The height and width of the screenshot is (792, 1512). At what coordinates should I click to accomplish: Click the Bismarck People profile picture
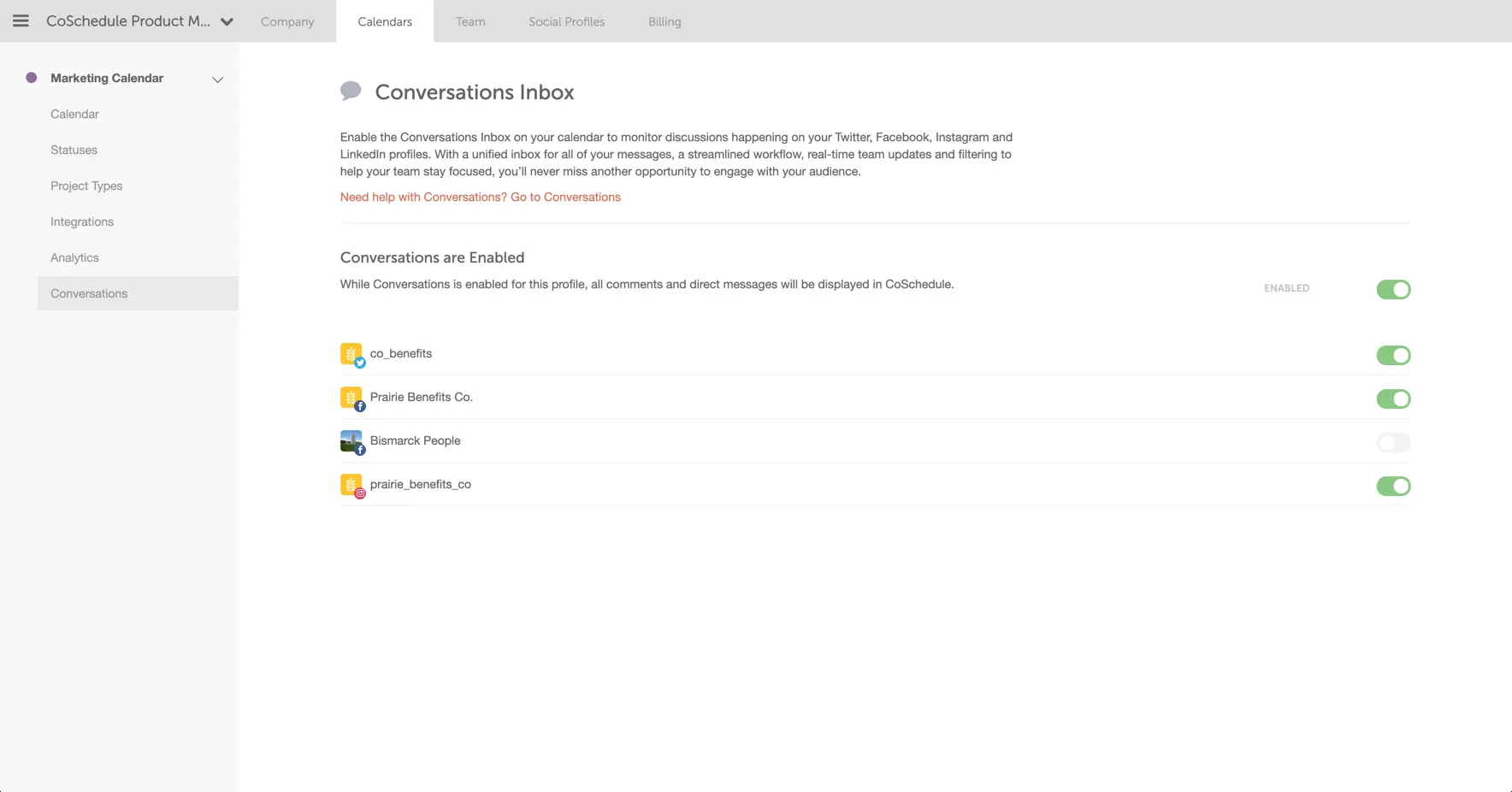352,442
